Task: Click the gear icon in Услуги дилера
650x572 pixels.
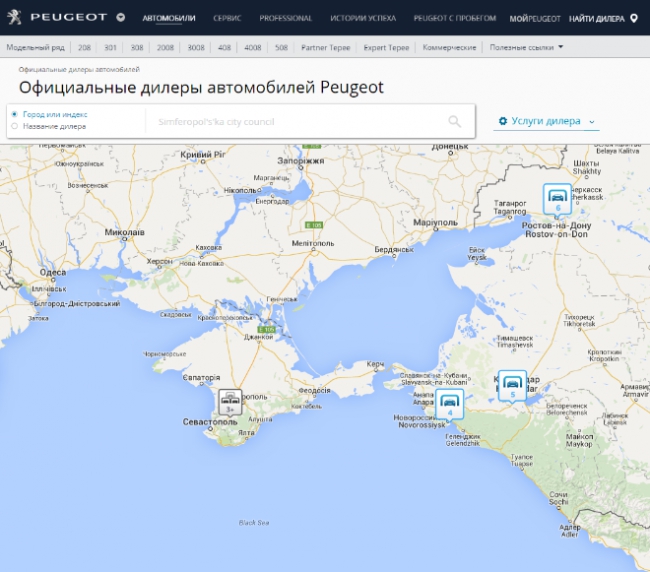Action: 503,121
